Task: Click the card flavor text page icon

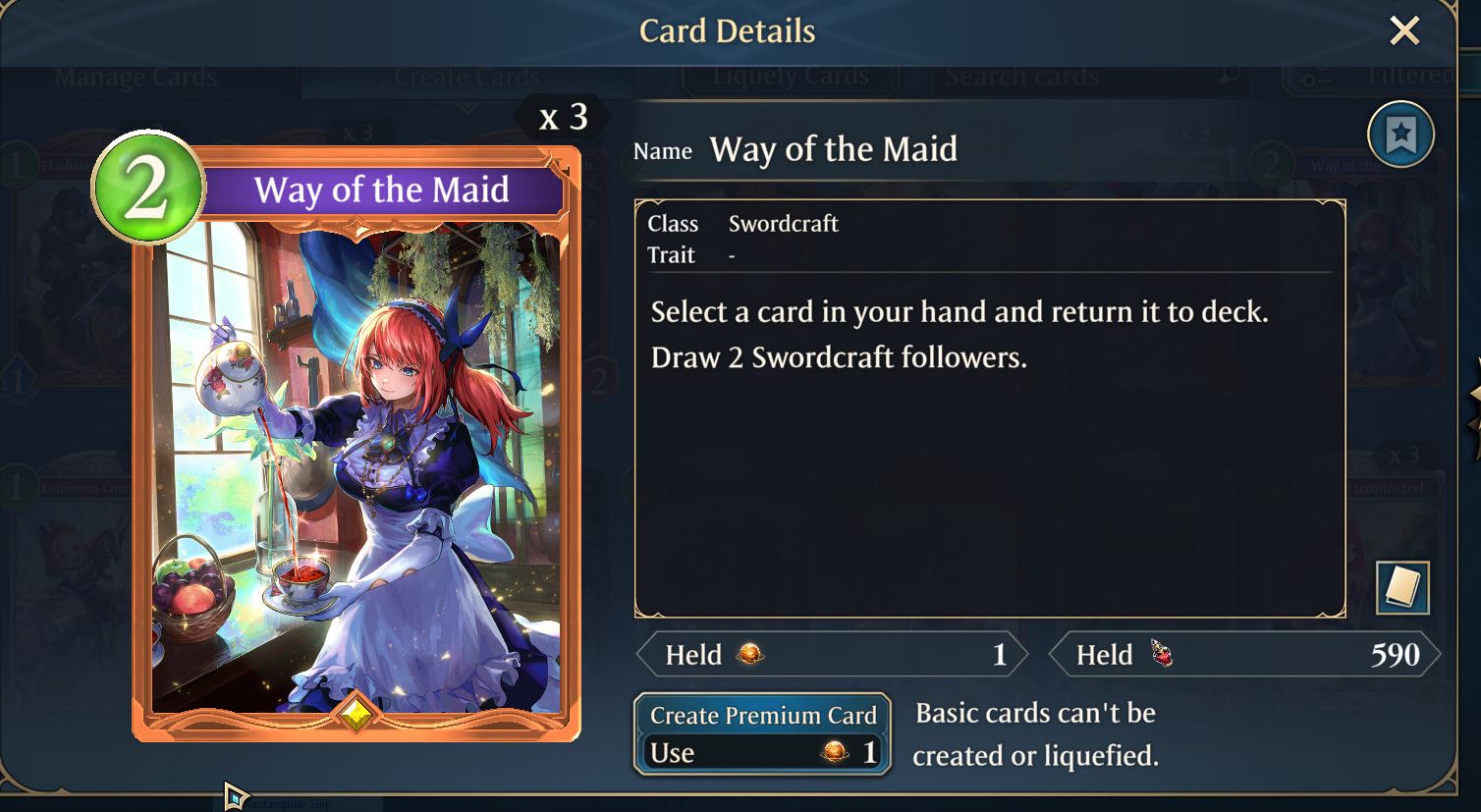Action: [1401, 587]
